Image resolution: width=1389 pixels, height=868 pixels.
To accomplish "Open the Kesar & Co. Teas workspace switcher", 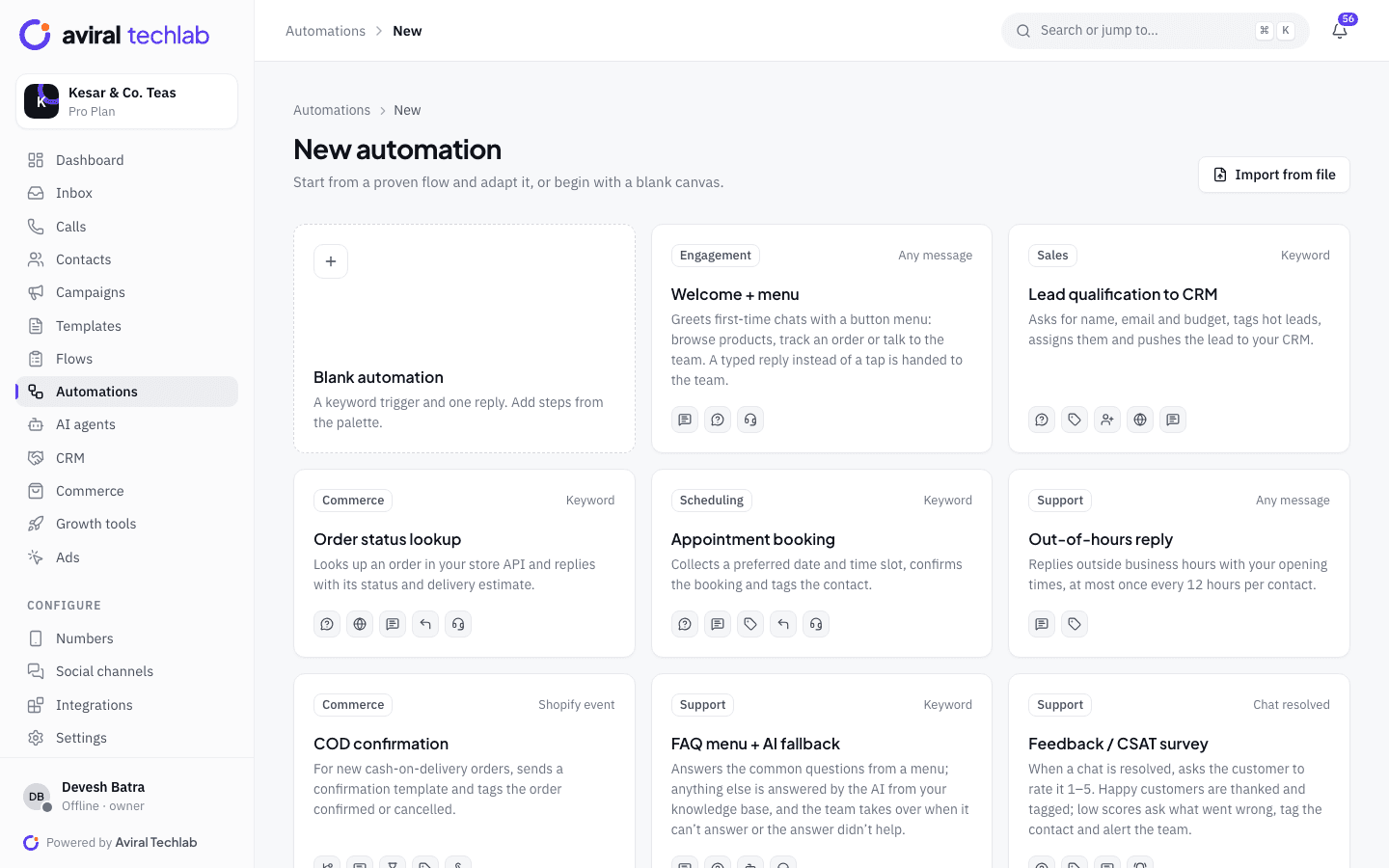I will pos(127,101).
